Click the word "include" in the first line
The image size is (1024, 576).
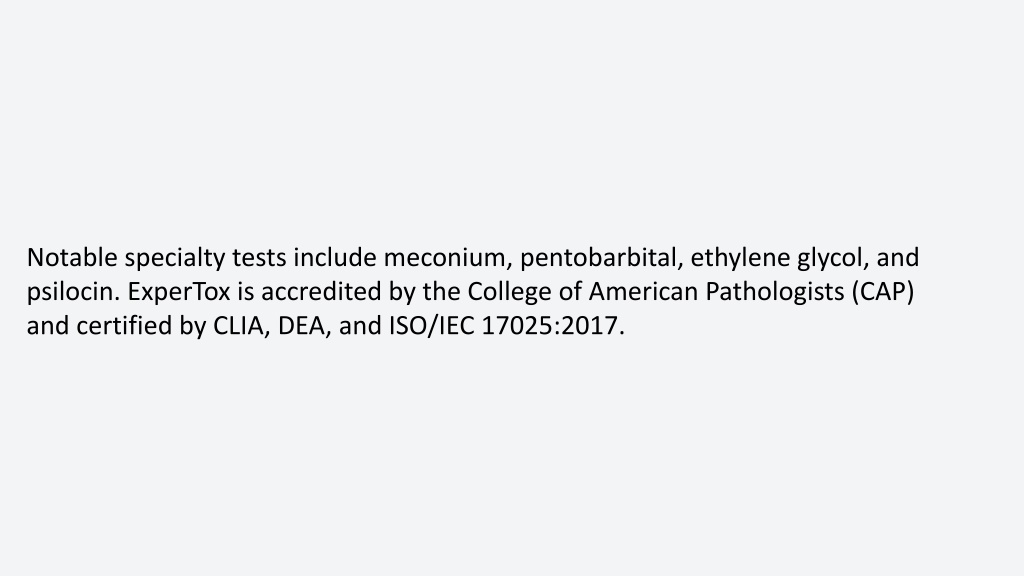point(335,257)
